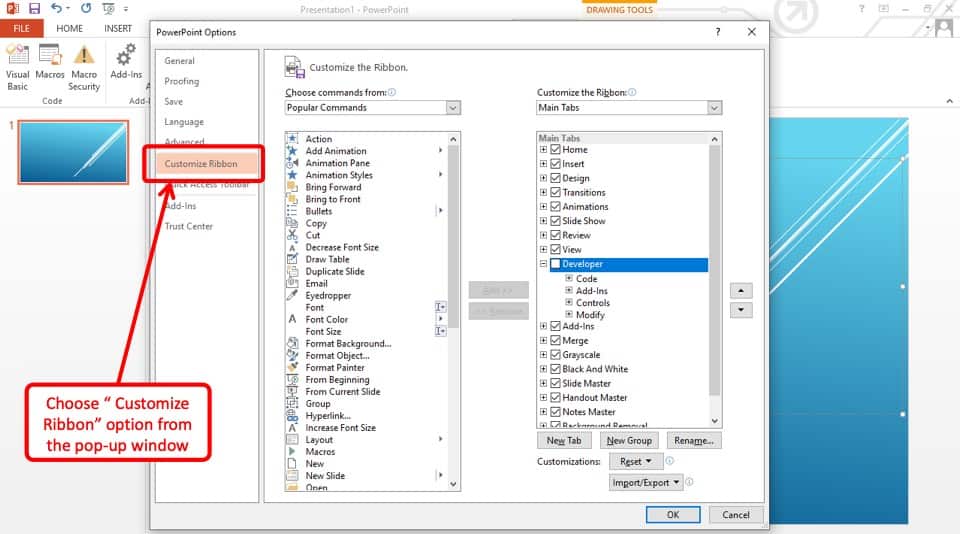Select Draw Table command icon

(292, 259)
